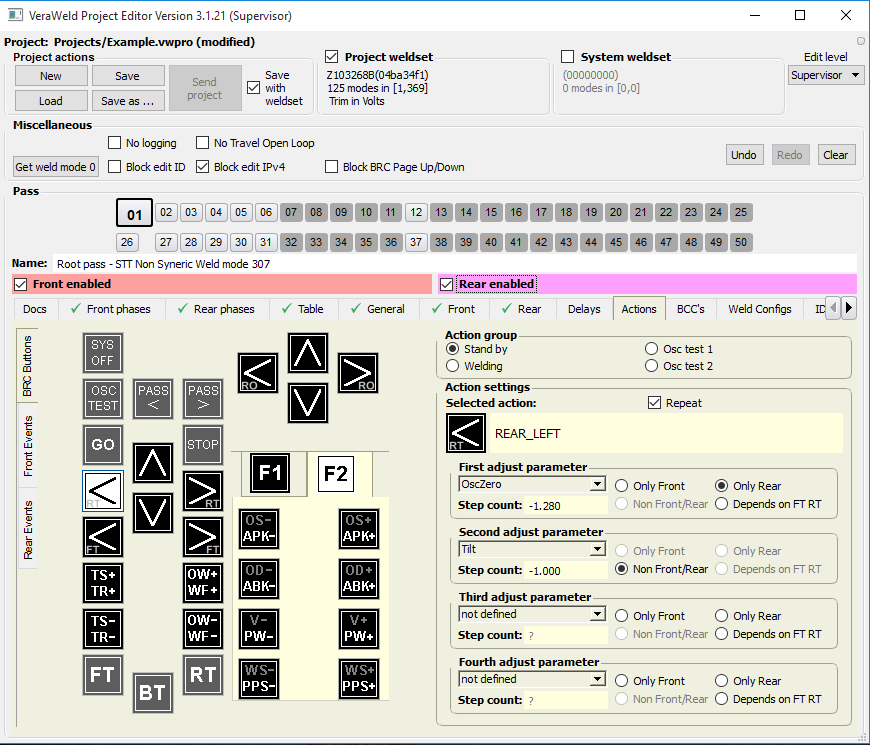The width and height of the screenshot is (870, 745).
Task: Expand the Third adjust parameter dropdown
Action: click(x=532, y=614)
